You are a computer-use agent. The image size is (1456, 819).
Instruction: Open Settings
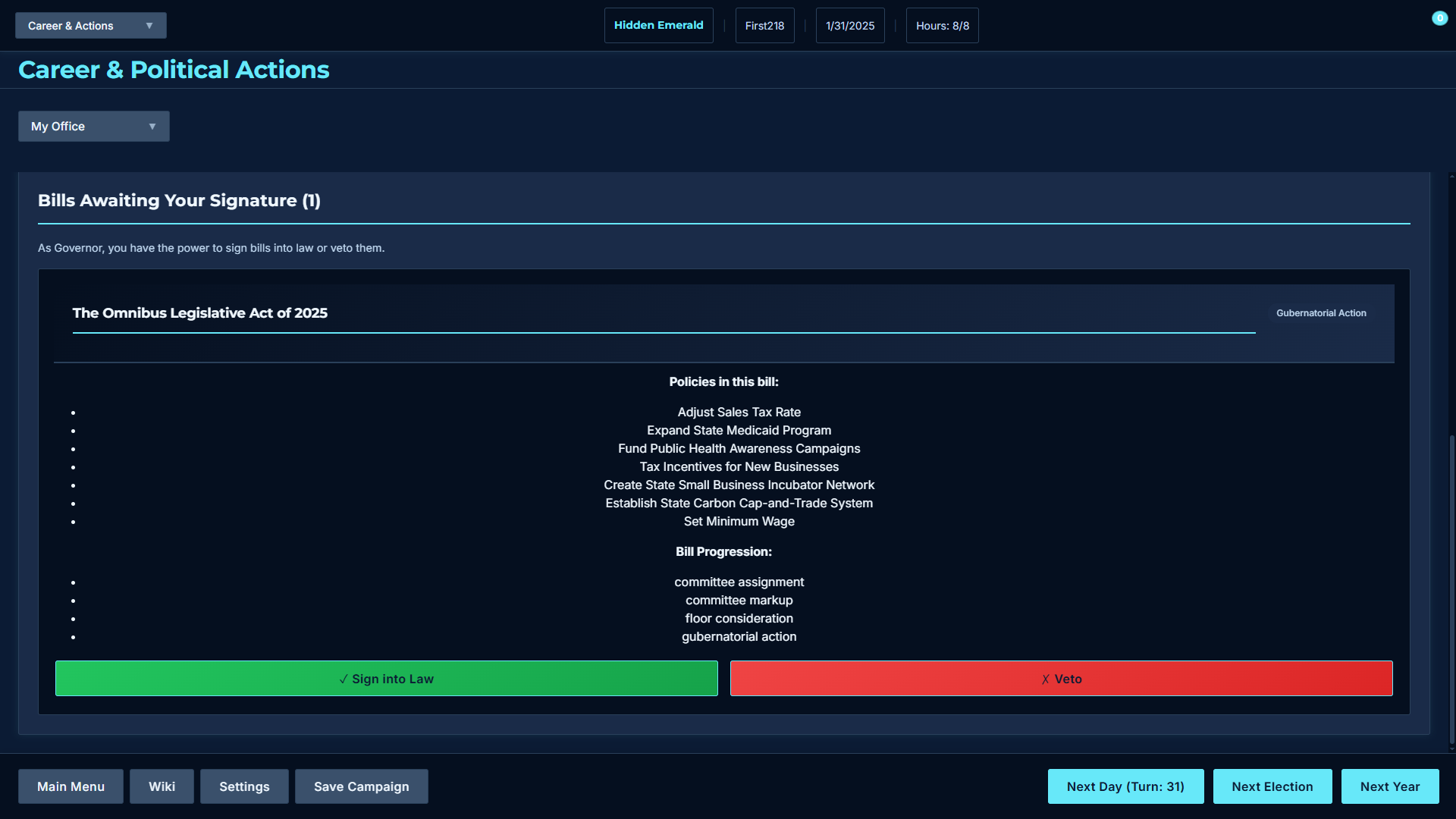[x=244, y=786]
